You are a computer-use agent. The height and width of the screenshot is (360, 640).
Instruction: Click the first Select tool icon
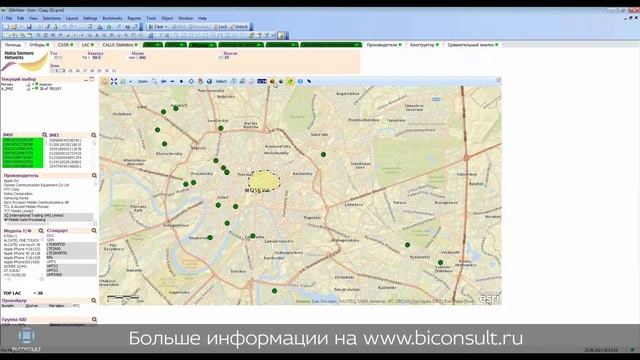[x=233, y=81]
